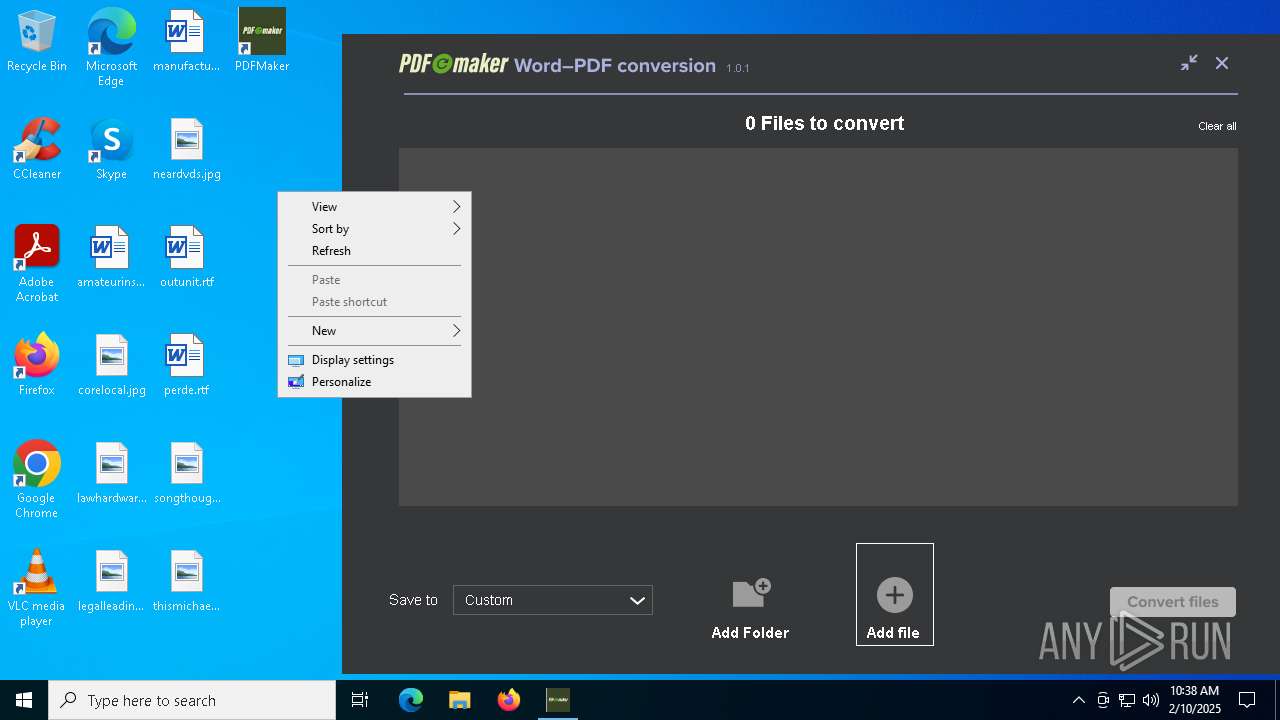Open File Explorer from the taskbar

tap(459, 700)
